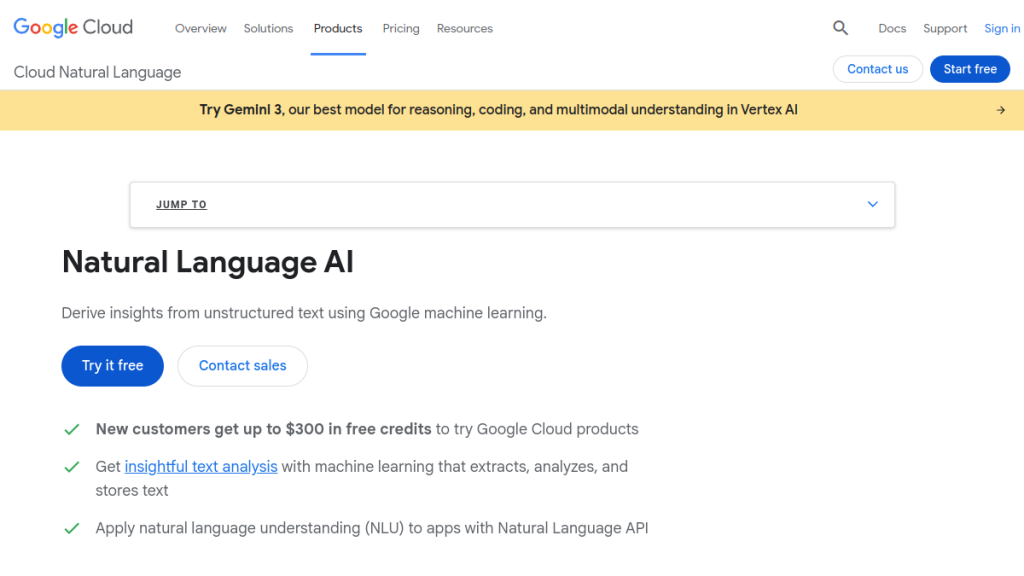Click the blue Try it free button

112,366
